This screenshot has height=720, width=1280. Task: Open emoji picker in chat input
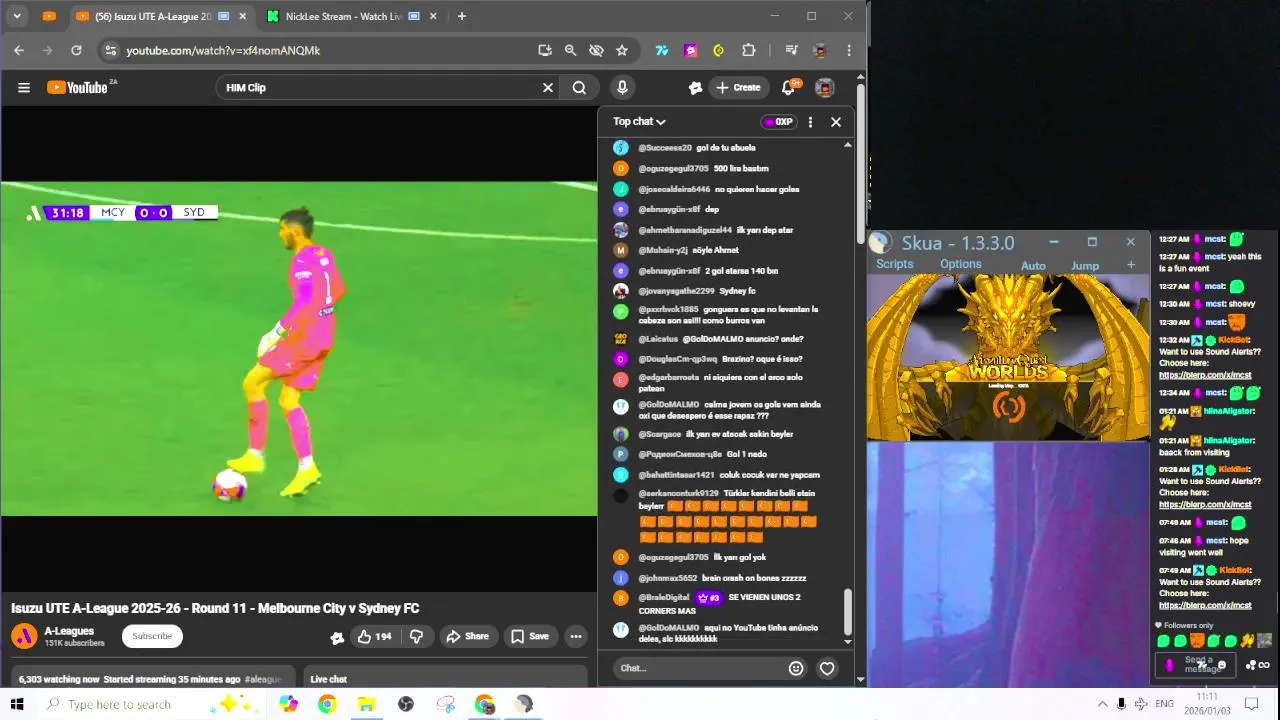[796, 668]
